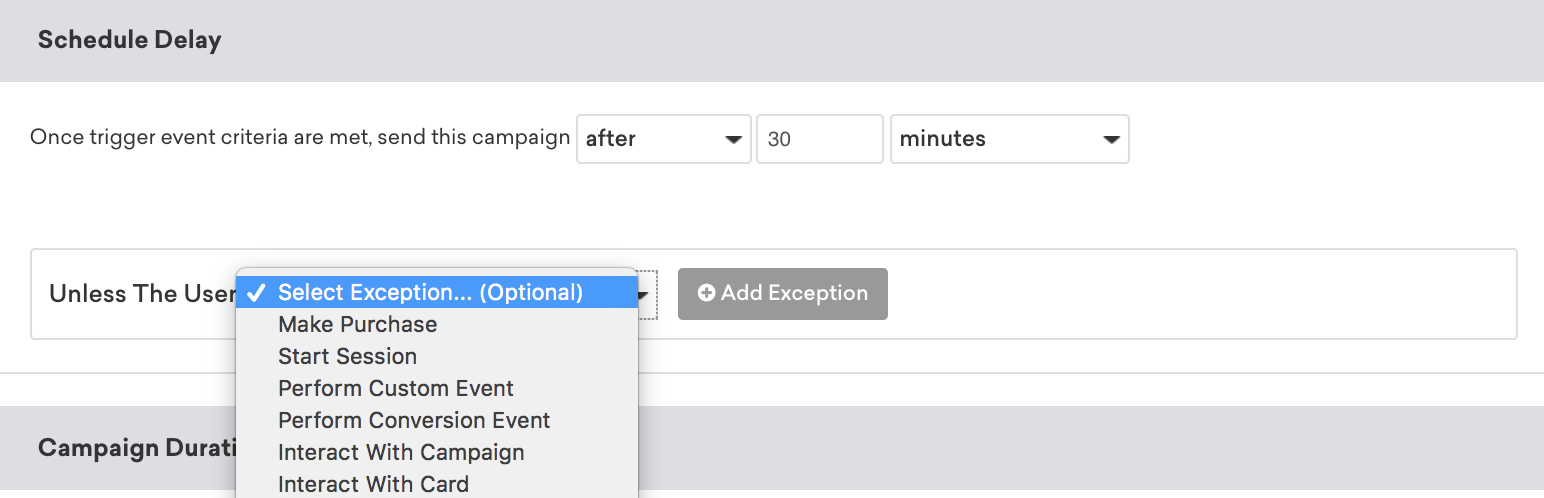1544x498 pixels.
Task: Click the checkmark beside Select Exception
Action: pos(256,292)
